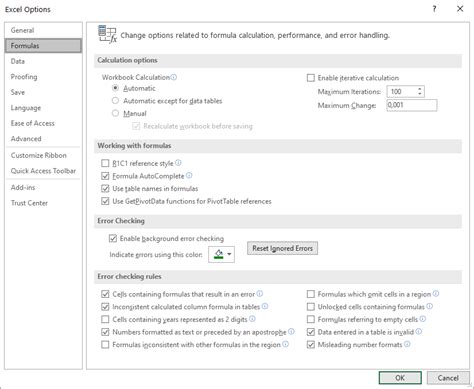Click info icon for unlocked cells containing formulas

coord(430,306)
